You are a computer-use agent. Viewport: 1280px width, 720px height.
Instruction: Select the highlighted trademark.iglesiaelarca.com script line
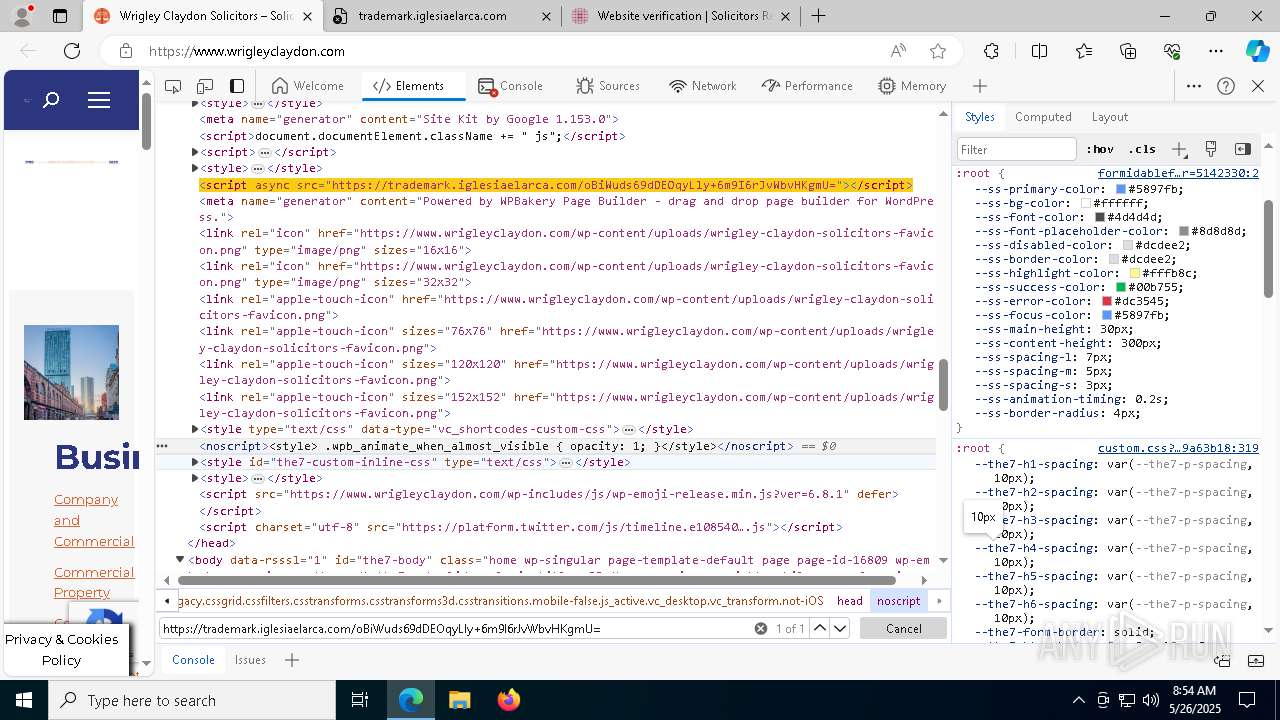(x=555, y=185)
